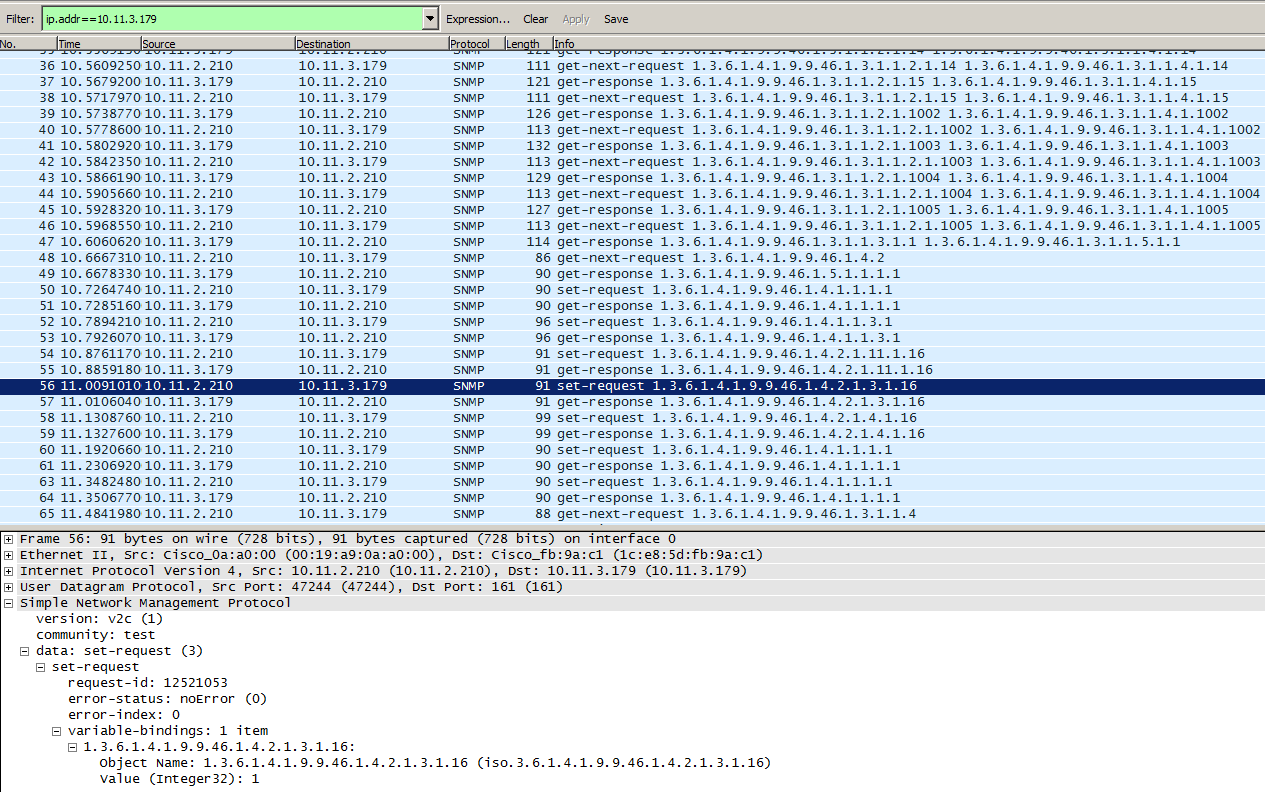Select packet 48 with length 86

point(632,258)
